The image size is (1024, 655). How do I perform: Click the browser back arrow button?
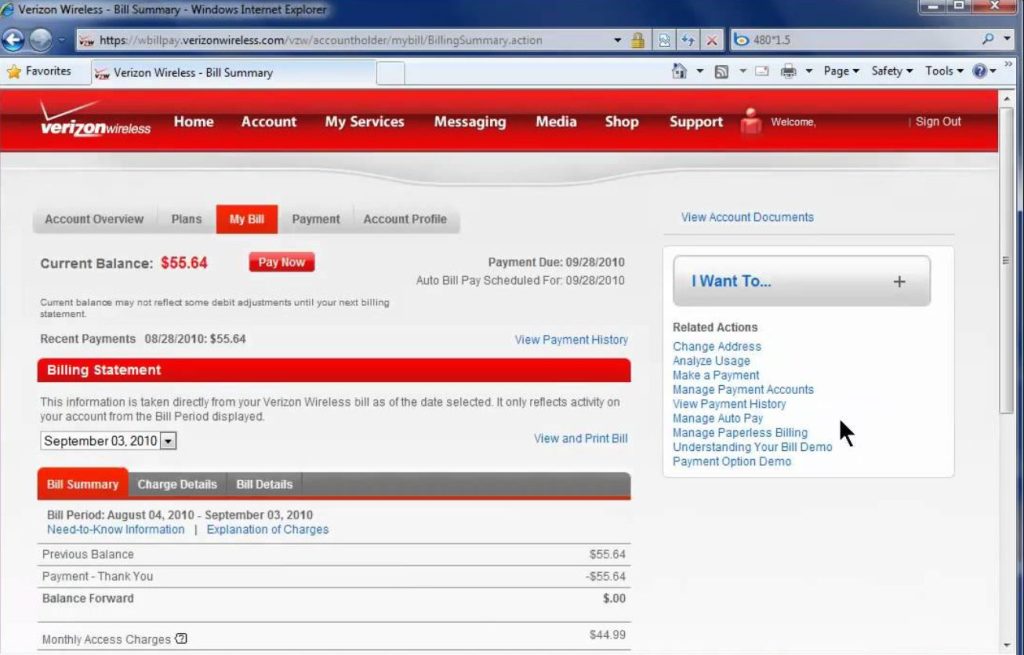(x=13, y=41)
